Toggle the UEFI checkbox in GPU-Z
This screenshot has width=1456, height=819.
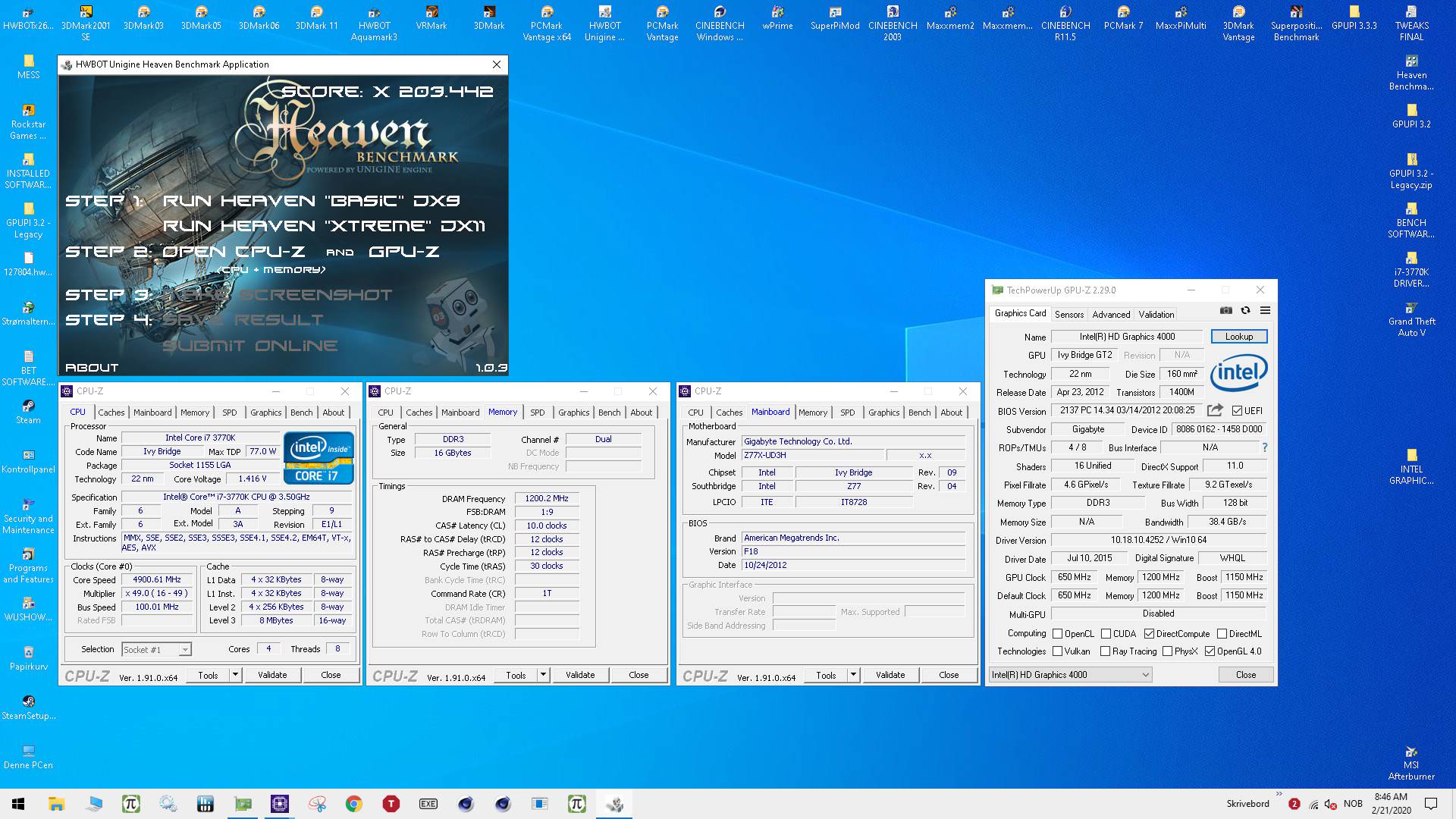(x=1237, y=411)
